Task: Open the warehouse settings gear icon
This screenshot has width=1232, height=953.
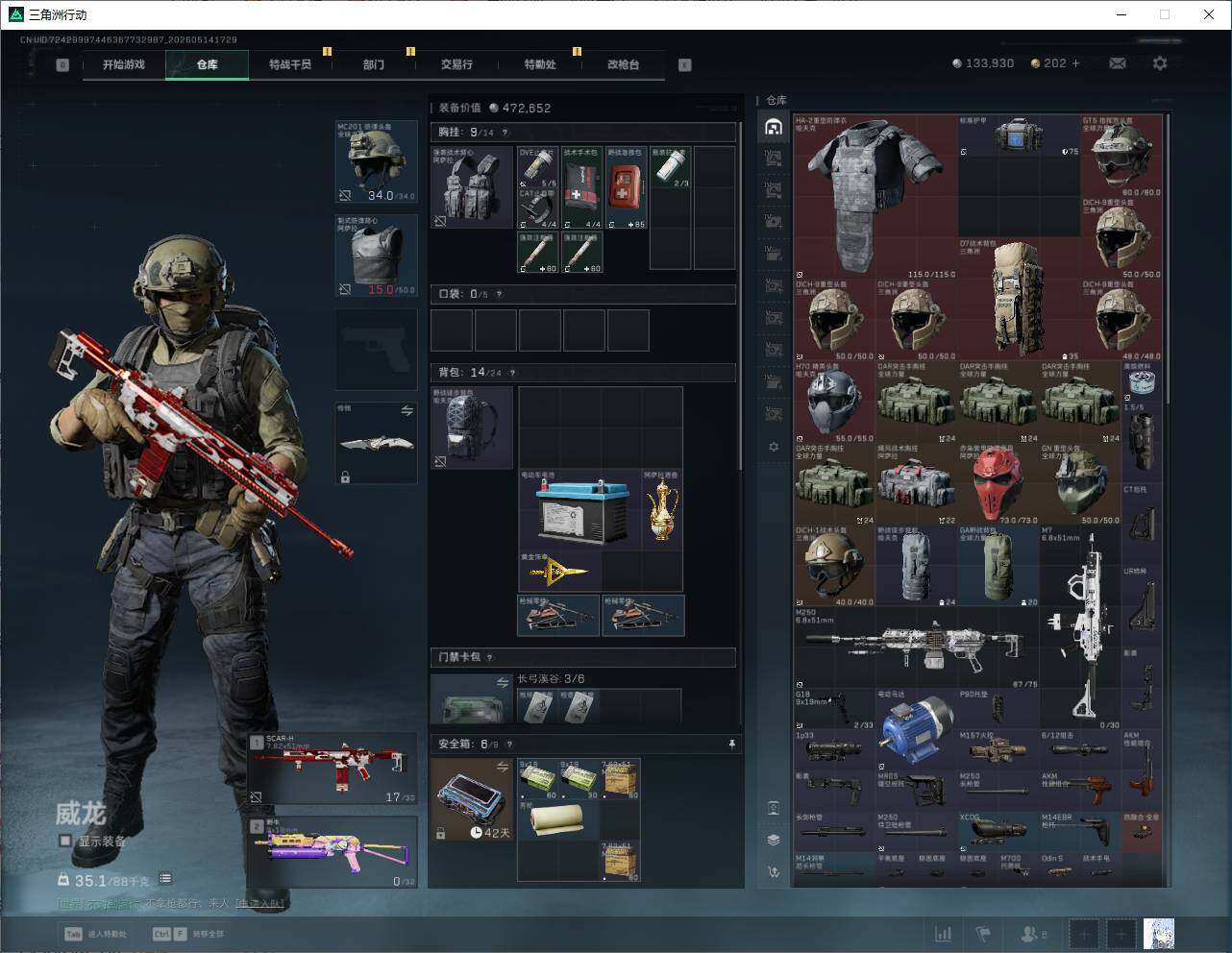Action: [x=774, y=447]
